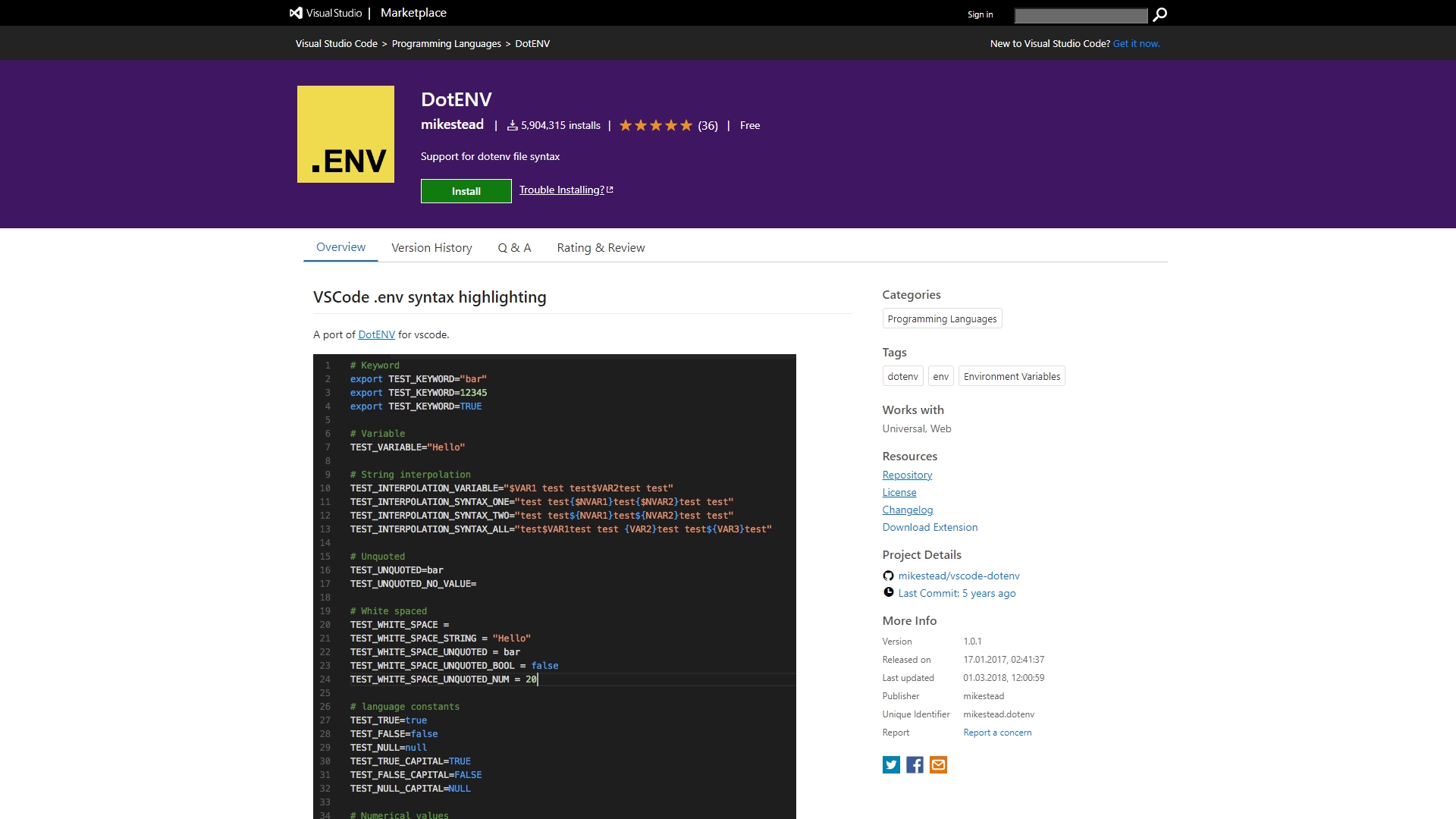Image resolution: width=1456 pixels, height=819 pixels.
Task: Open the Trouble Installing? link
Action: point(566,190)
